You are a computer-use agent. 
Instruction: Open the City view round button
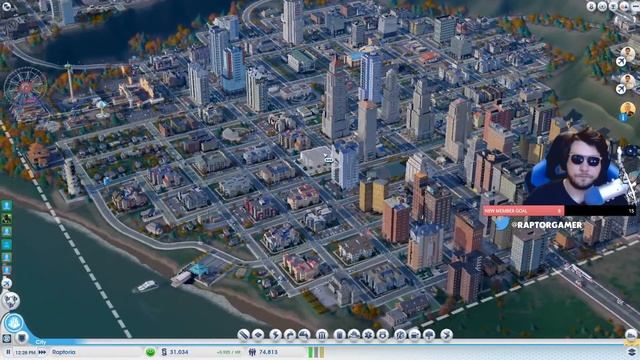(x=14, y=323)
